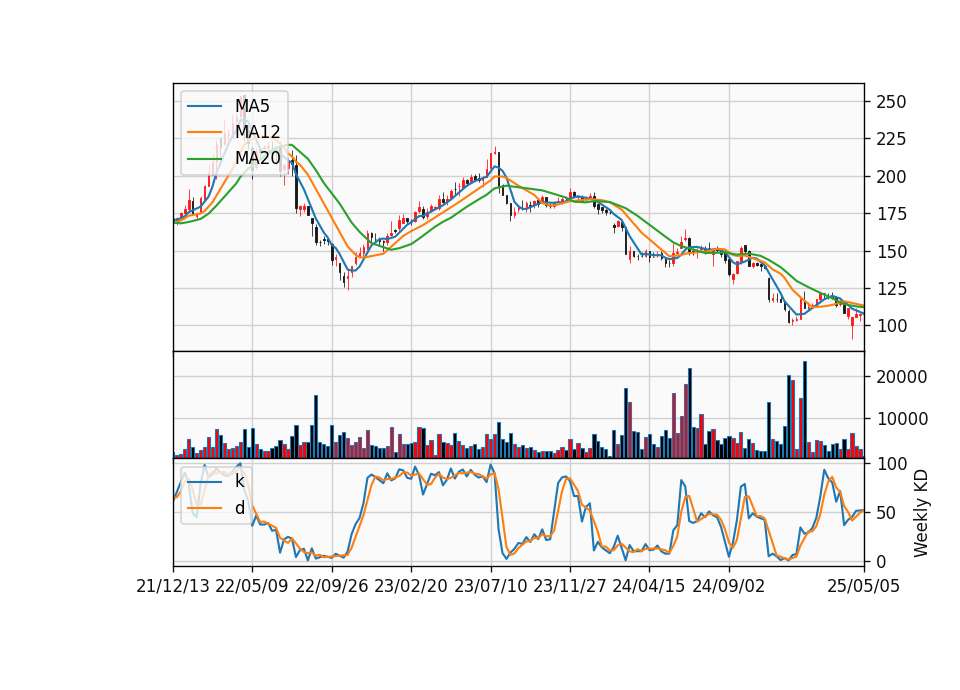960x690 pixels.
Task: Click the 23/02/20 date label
Action: tap(411, 586)
